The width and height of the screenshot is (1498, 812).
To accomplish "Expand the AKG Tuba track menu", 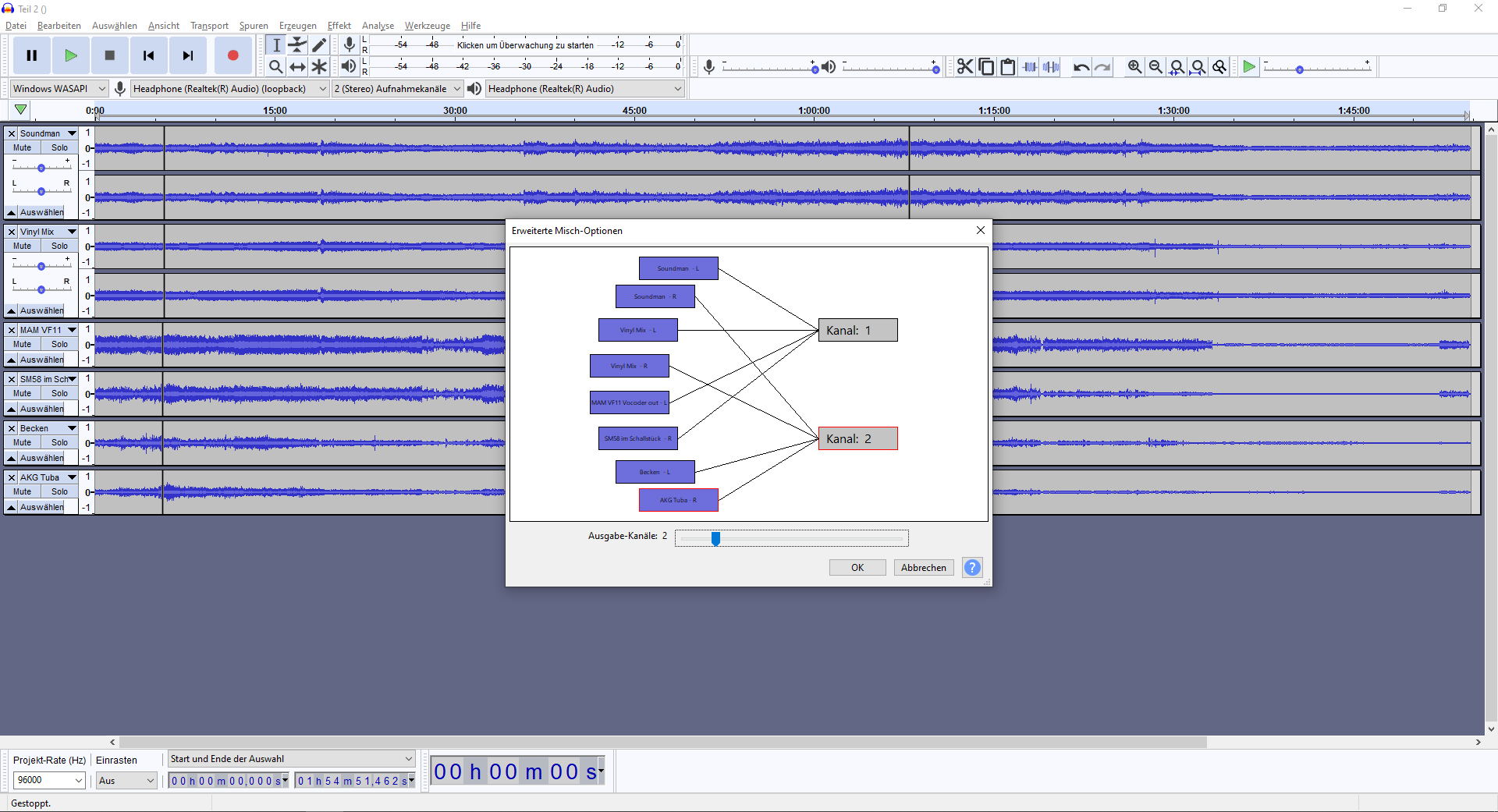I will click(x=72, y=477).
